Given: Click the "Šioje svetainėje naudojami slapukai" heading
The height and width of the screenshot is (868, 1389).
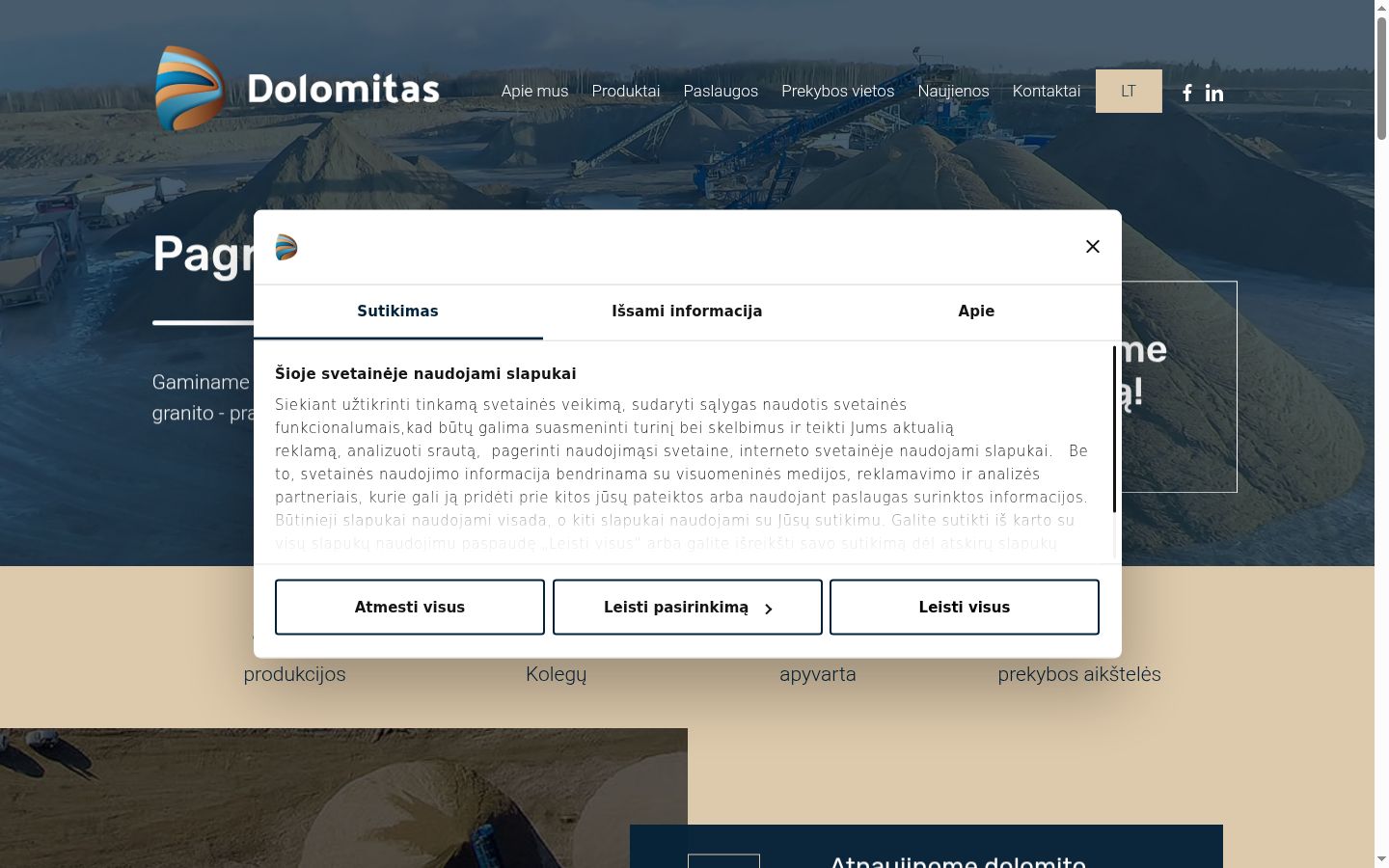Looking at the screenshot, I should pyautogui.click(x=425, y=373).
